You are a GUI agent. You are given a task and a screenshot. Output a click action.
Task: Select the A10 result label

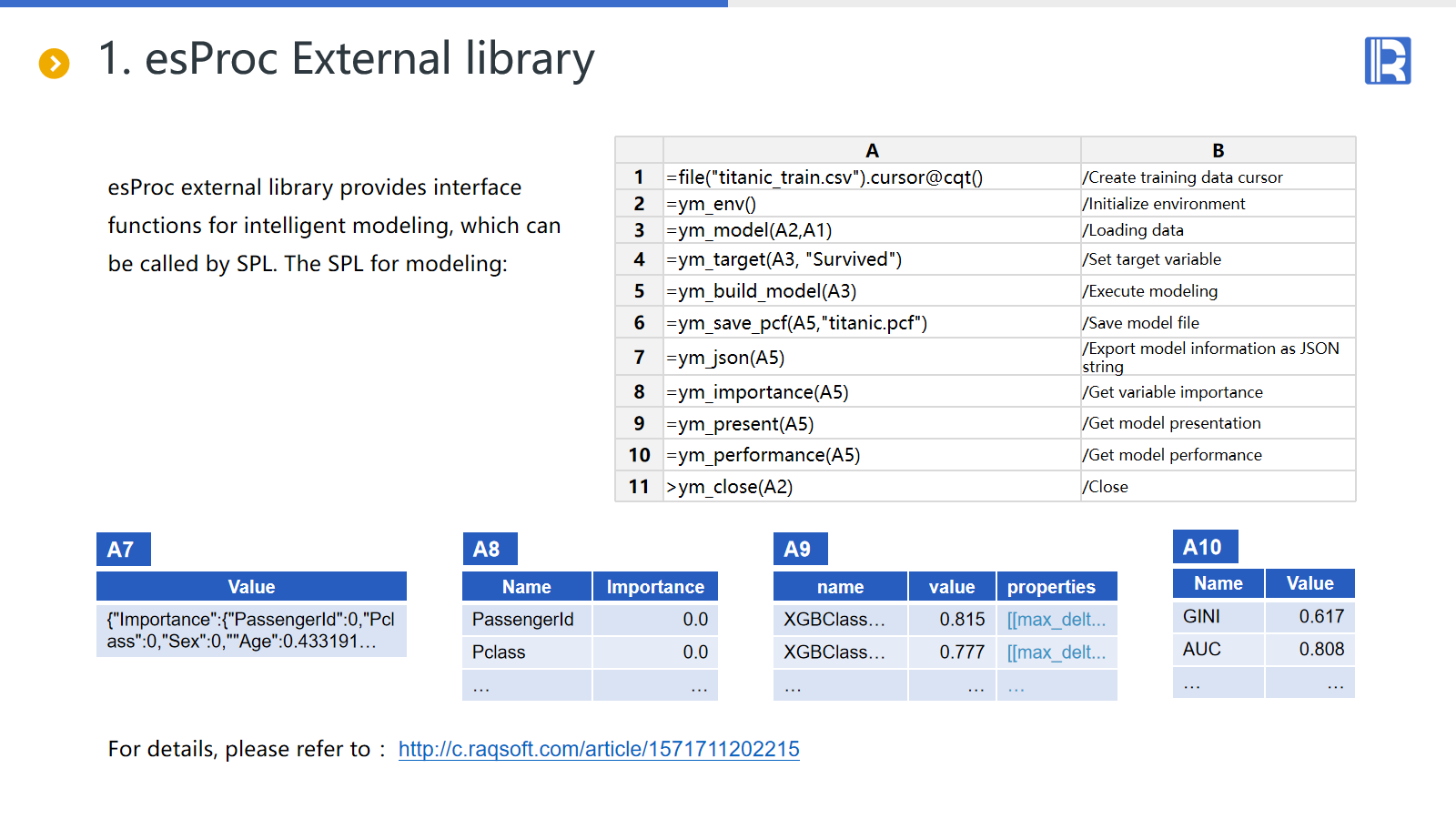click(x=1204, y=547)
